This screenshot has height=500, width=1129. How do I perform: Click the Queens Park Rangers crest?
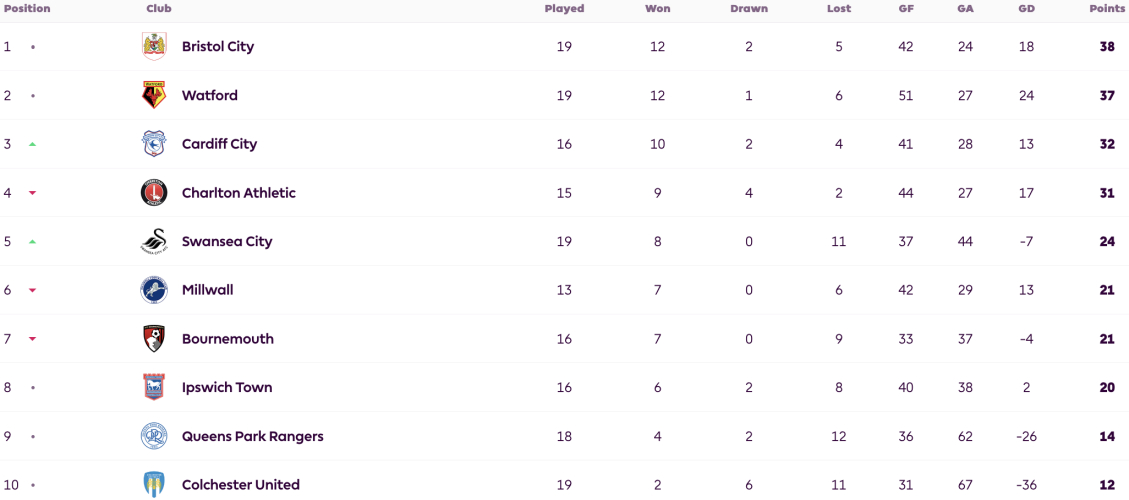pyautogui.click(x=153, y=436)
